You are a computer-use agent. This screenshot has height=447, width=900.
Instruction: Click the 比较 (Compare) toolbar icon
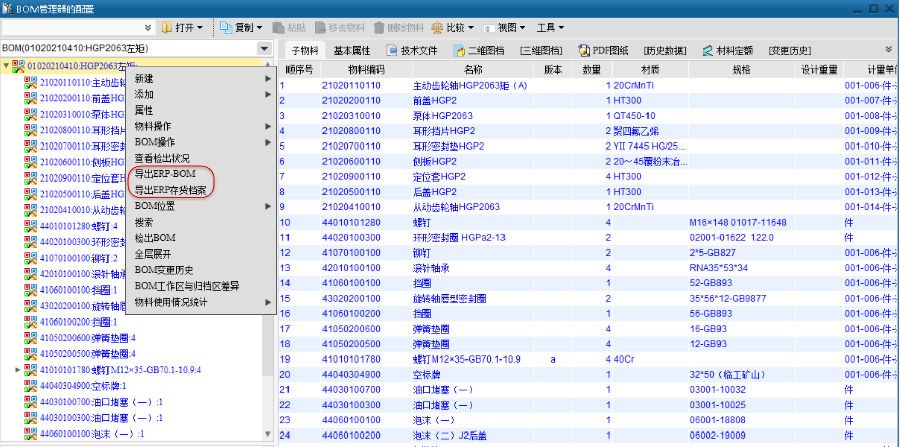(x=436, y=27)
